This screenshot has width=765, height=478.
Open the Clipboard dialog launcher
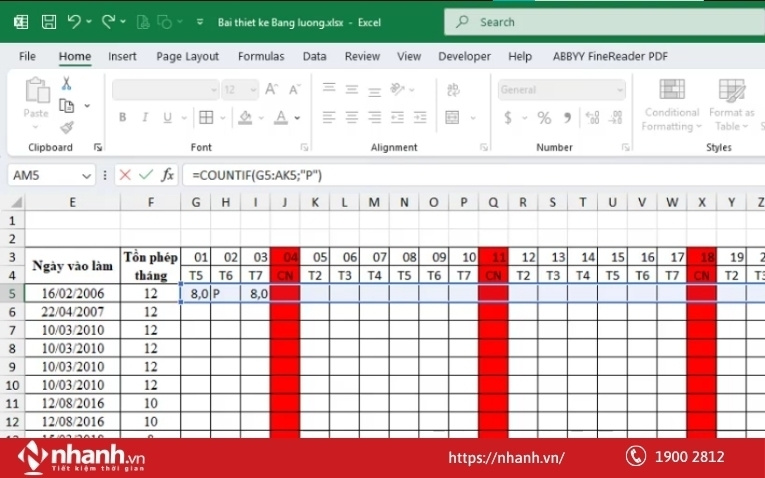pyautogui.click(x=98, y=147)
